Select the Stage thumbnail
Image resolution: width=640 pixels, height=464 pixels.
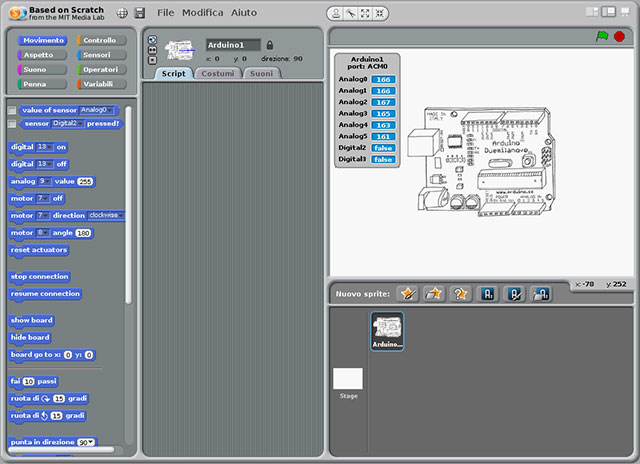coord(348,380)
